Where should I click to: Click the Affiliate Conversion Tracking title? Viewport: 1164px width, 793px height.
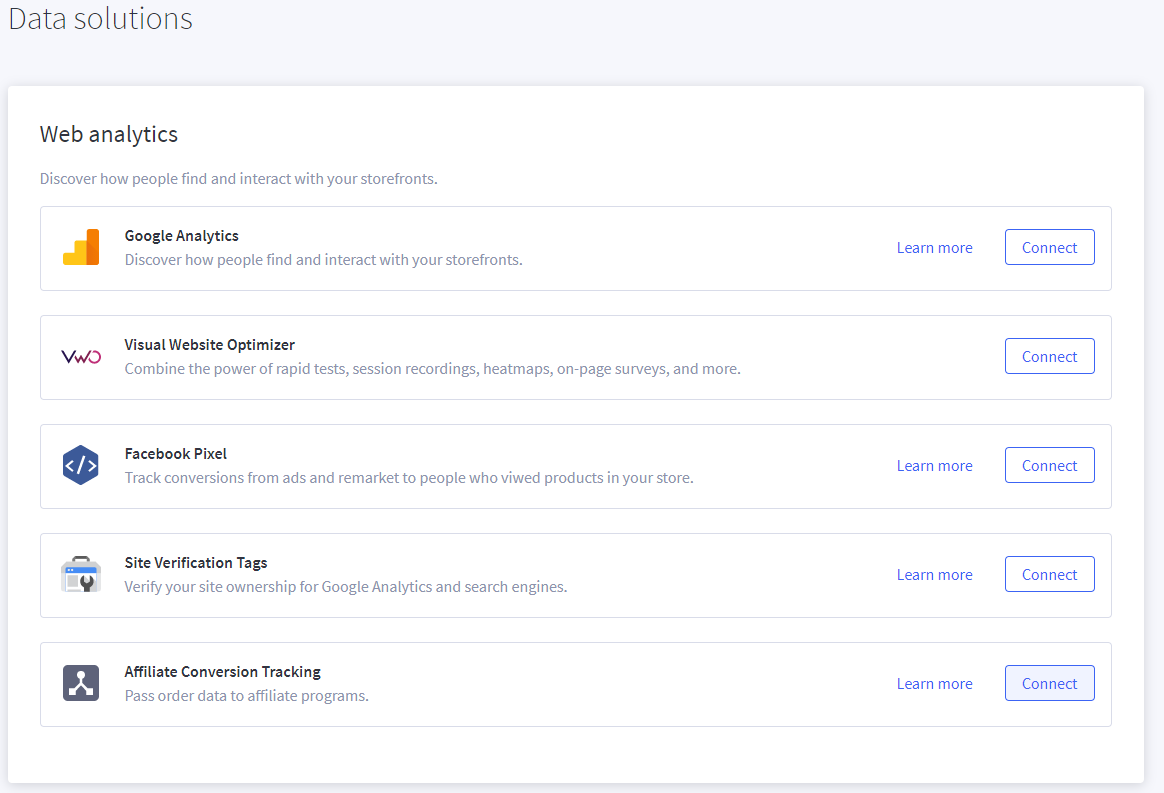tap(222, 672)
